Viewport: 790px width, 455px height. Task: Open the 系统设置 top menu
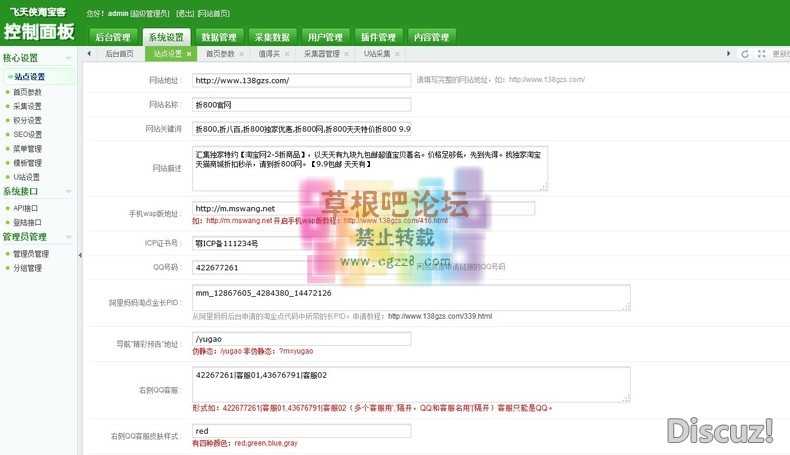coord(166,37)
